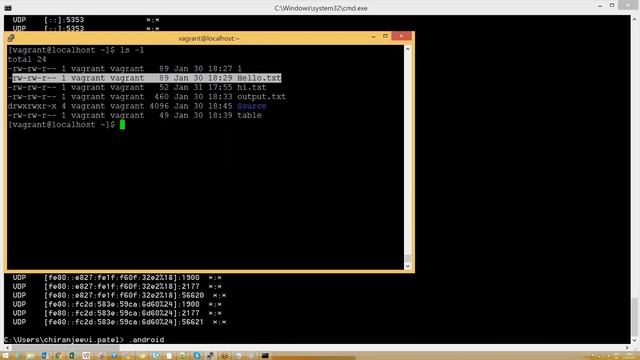This screenshot has width=640, height=360.
Task: Click the C:\Windows\system32\cmd.exe title text
Action: coord(321,8)
